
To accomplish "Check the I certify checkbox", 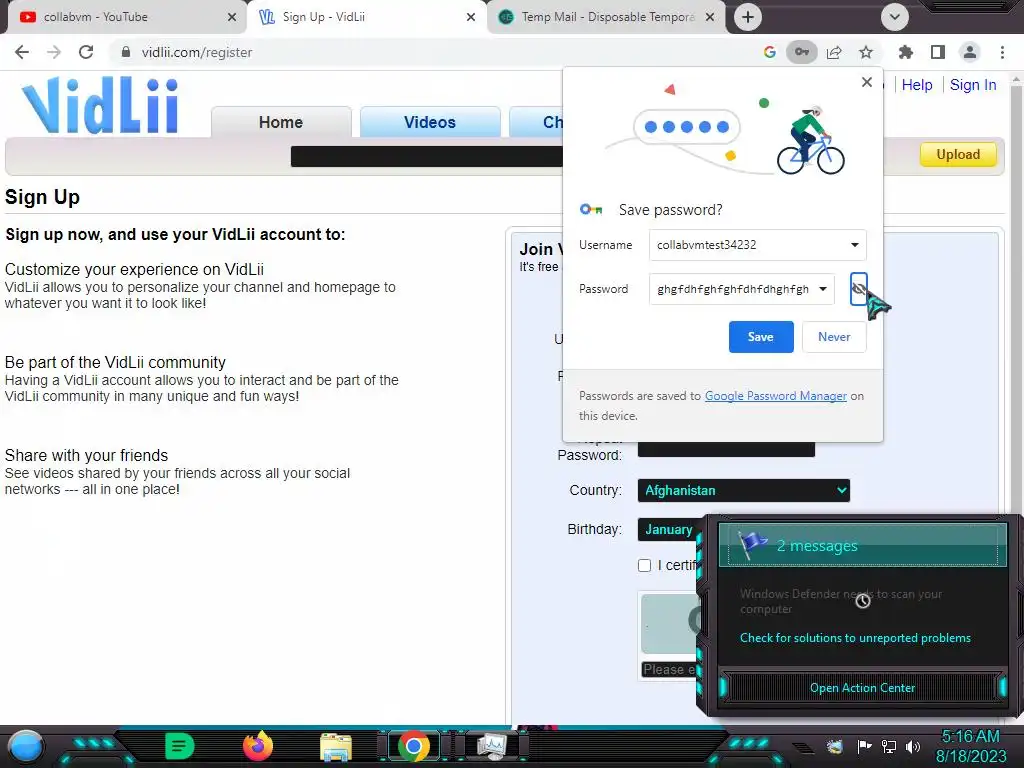I will pyautogui.click(x=645, y=566).
